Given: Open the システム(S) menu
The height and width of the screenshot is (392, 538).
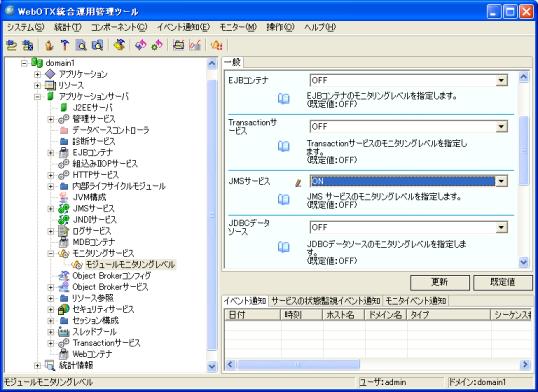Looking at the screenshot, I should coord(26,27).
